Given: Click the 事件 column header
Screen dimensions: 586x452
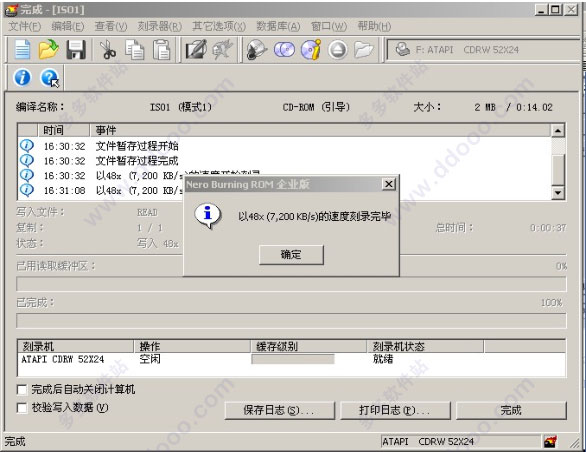Looking at the screenshot, I should click(x=320, y=130).
